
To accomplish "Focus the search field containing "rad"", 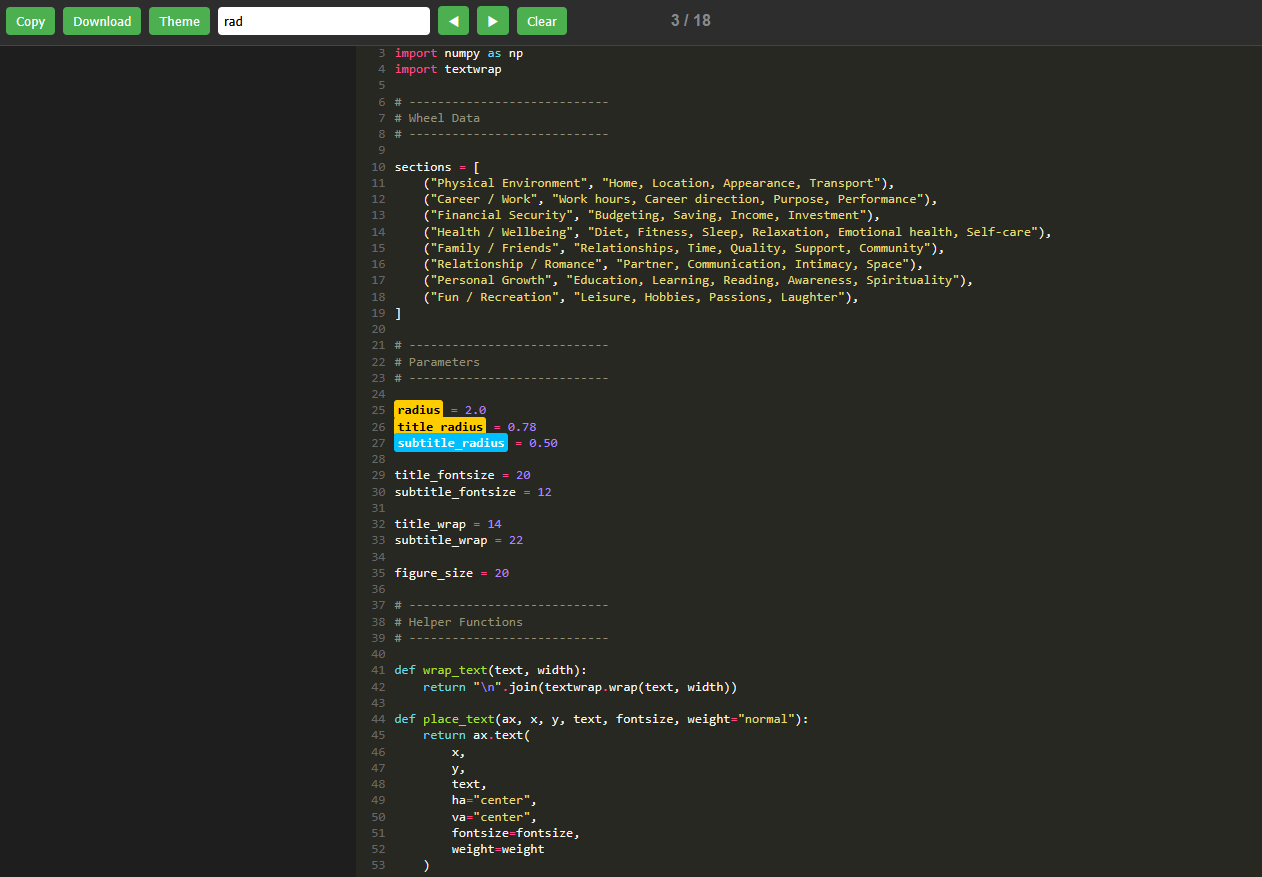I will (x=323, y=21).
